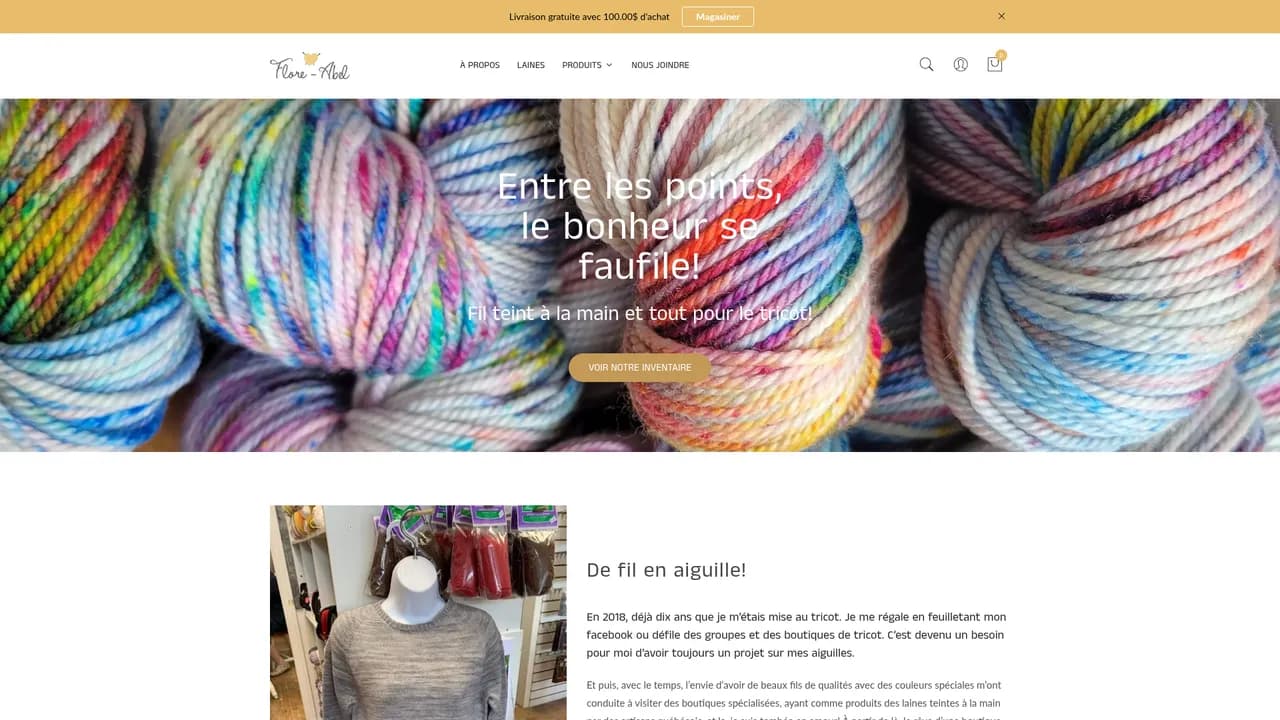
Task: Click the 'De fil en aiguille!' heading
Action: click(666, 570)
